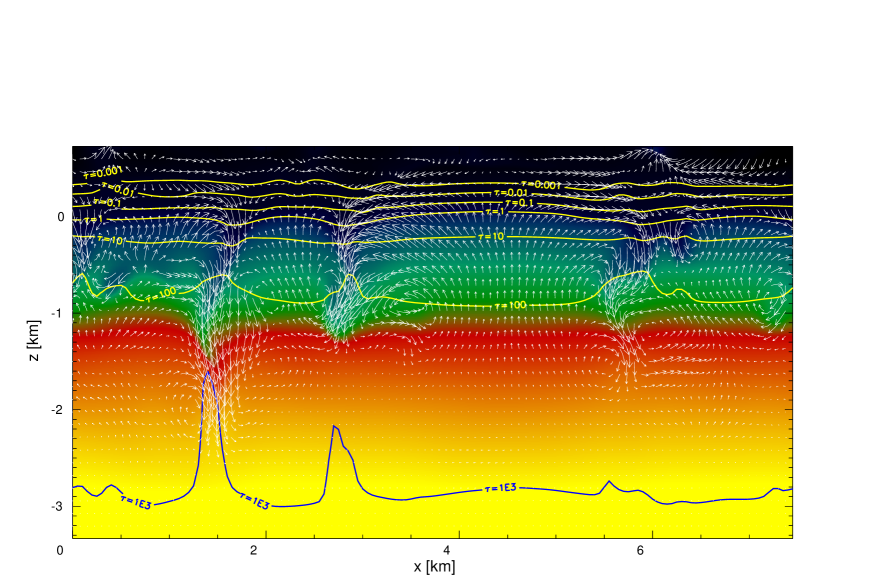The image size is (874, 581).
Task: Click the yellow 'τ=1' label in the plot center
Action: click(494, 212)
